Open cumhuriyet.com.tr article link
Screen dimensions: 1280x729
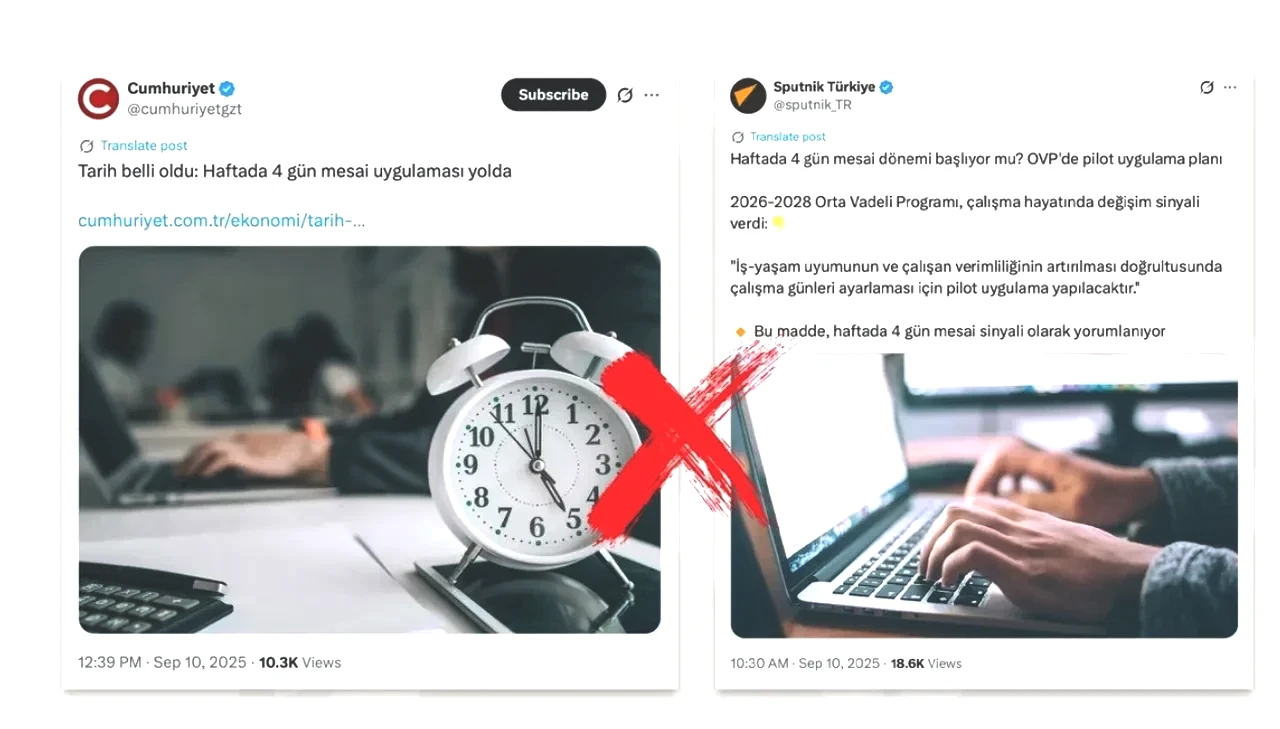pyautogui.click(x=221, y=221)
